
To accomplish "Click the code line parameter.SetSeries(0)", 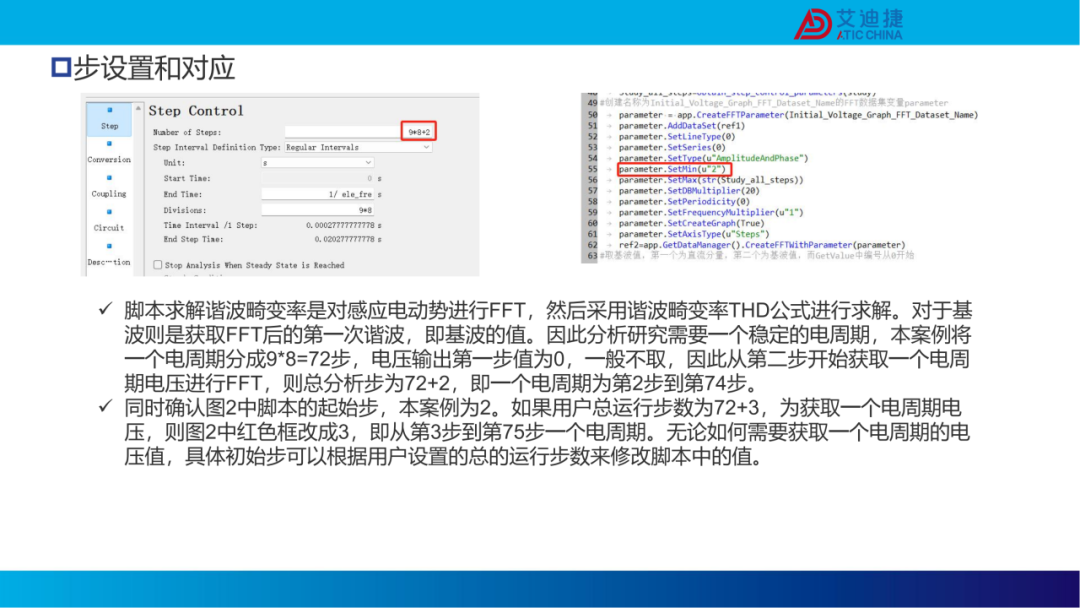I will [x=672, y=147].
